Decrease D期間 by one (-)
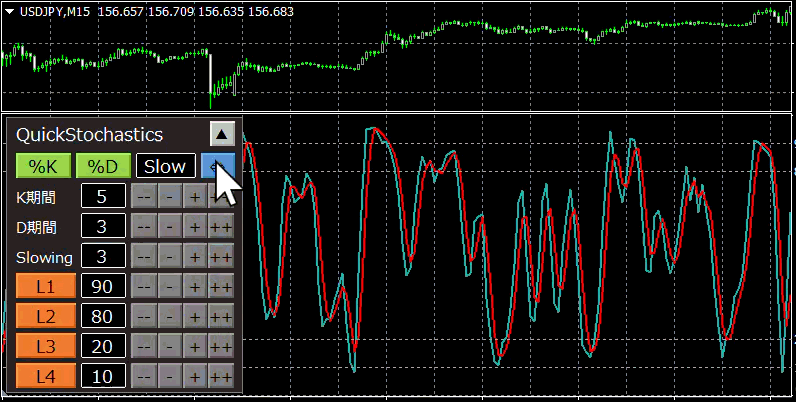The height and width of the screenshot is (402, 796). [x=170, y=226]
